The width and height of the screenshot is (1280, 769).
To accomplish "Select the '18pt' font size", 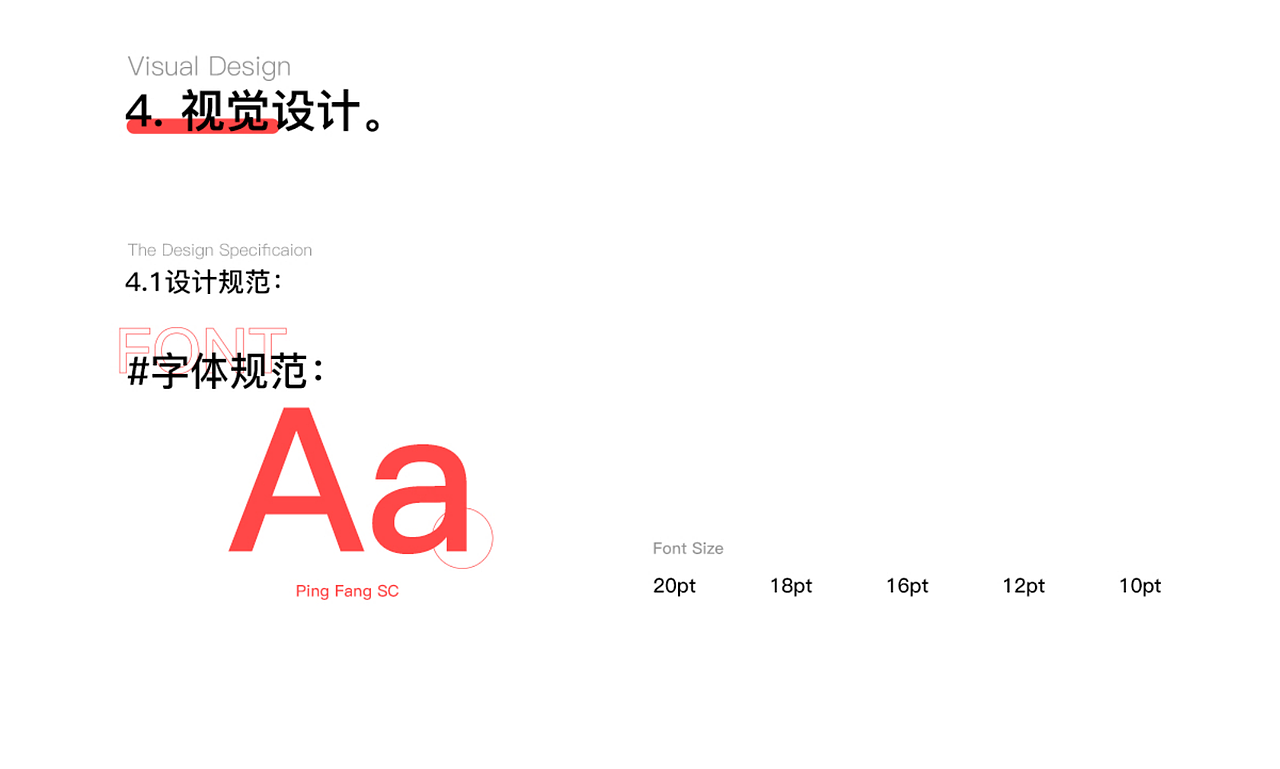I will (790, 586).
